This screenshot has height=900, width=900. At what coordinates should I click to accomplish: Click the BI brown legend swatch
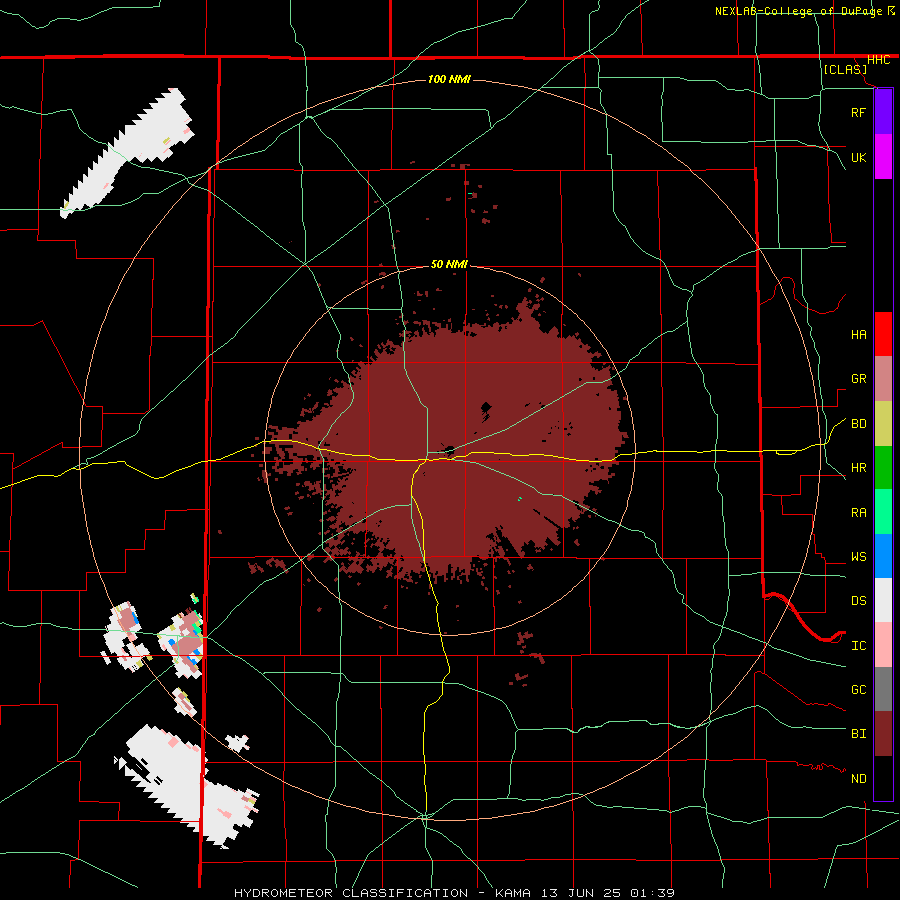point(883,734)
